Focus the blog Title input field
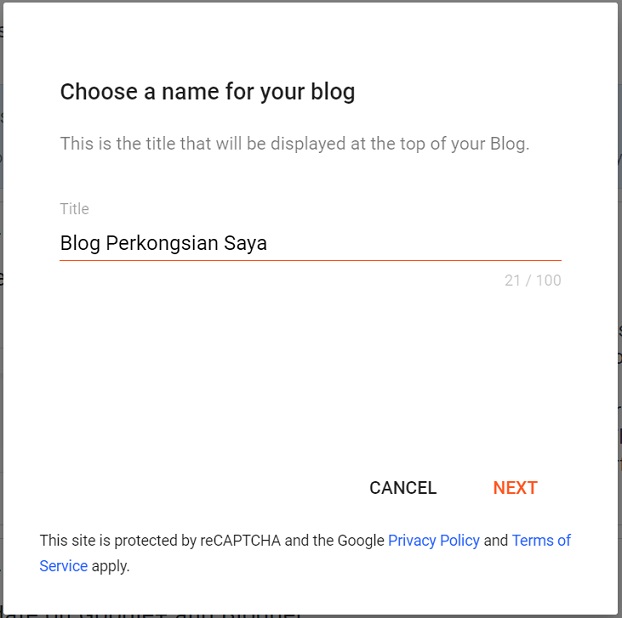Screen dimensions: 622x618 point(310,243)
